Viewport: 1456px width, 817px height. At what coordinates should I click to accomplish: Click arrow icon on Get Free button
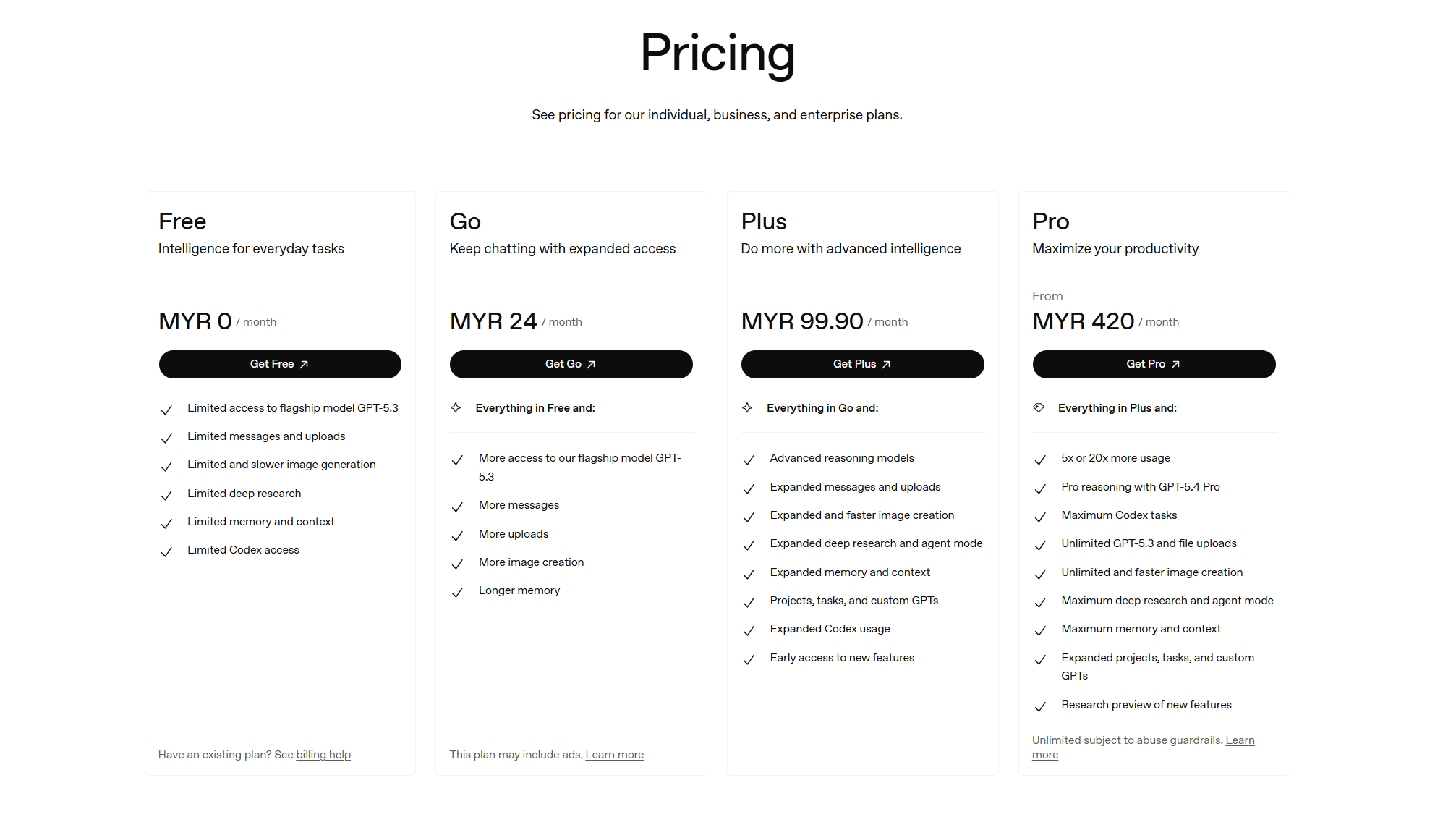[304, 365]
